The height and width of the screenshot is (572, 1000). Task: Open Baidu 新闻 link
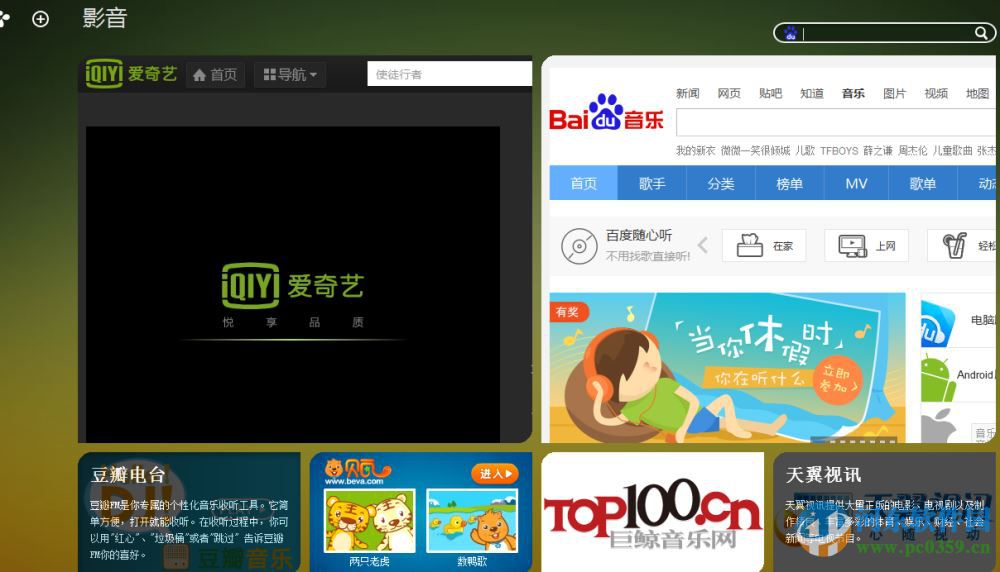point(688,94)
